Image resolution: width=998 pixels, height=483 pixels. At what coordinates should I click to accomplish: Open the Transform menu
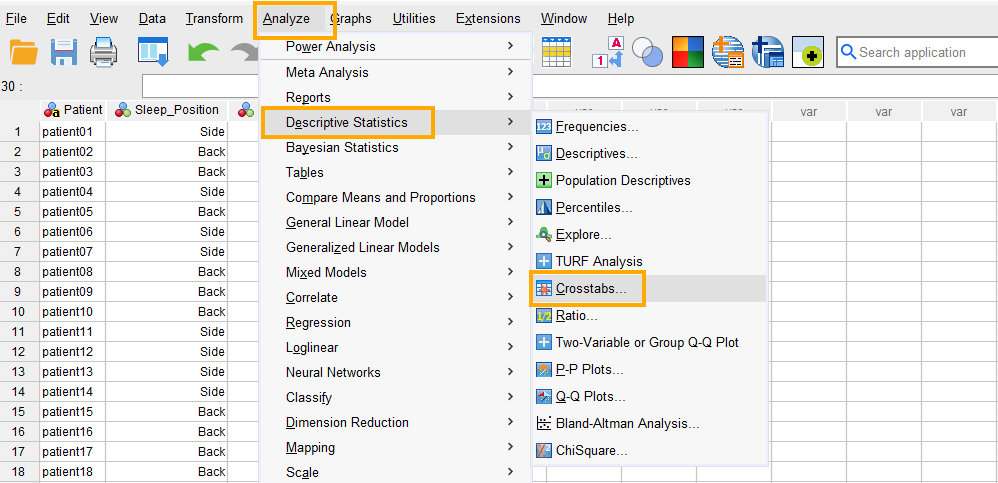[x=214, y=18]
